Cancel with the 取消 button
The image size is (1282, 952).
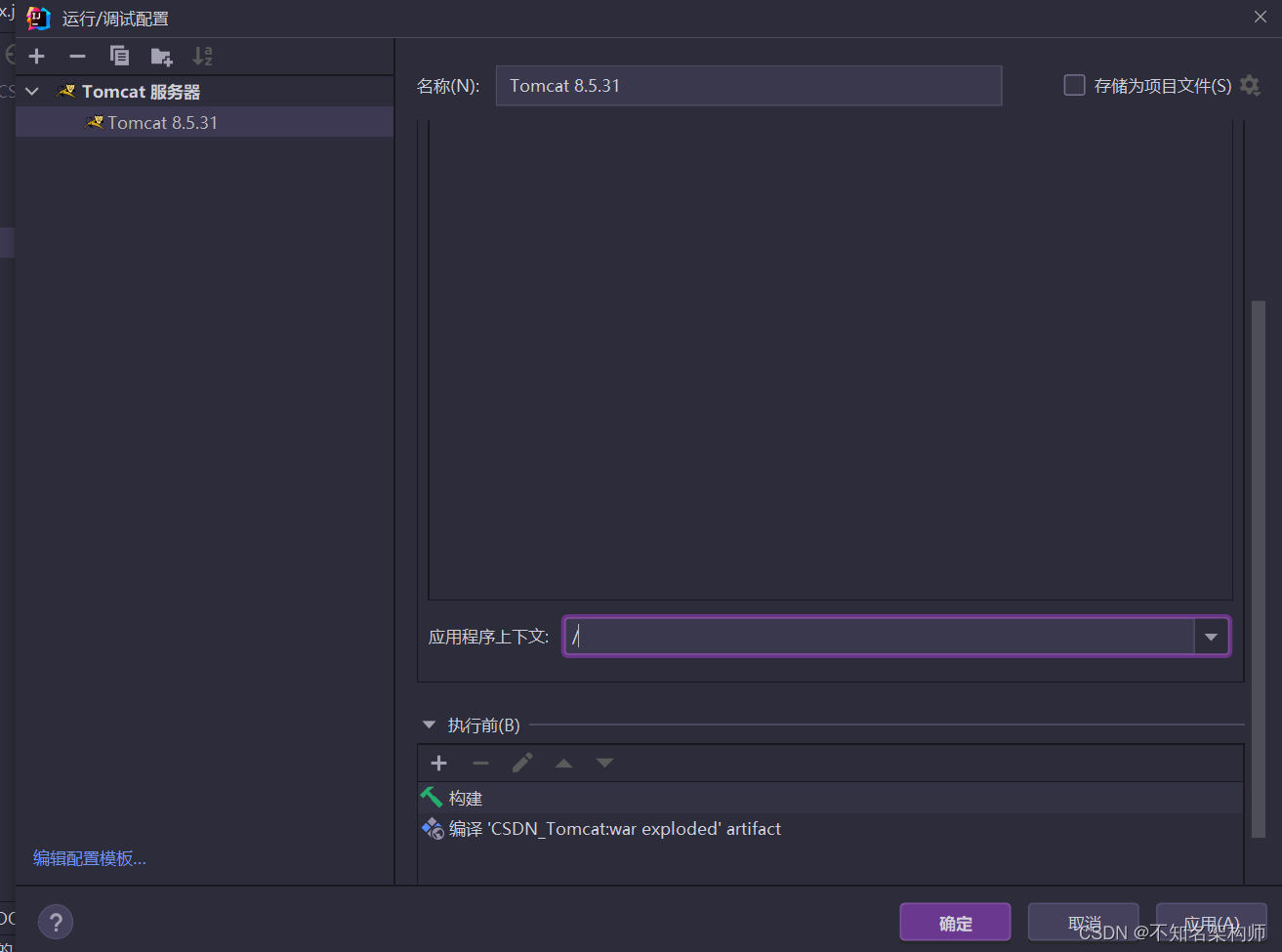[1083, 923]
